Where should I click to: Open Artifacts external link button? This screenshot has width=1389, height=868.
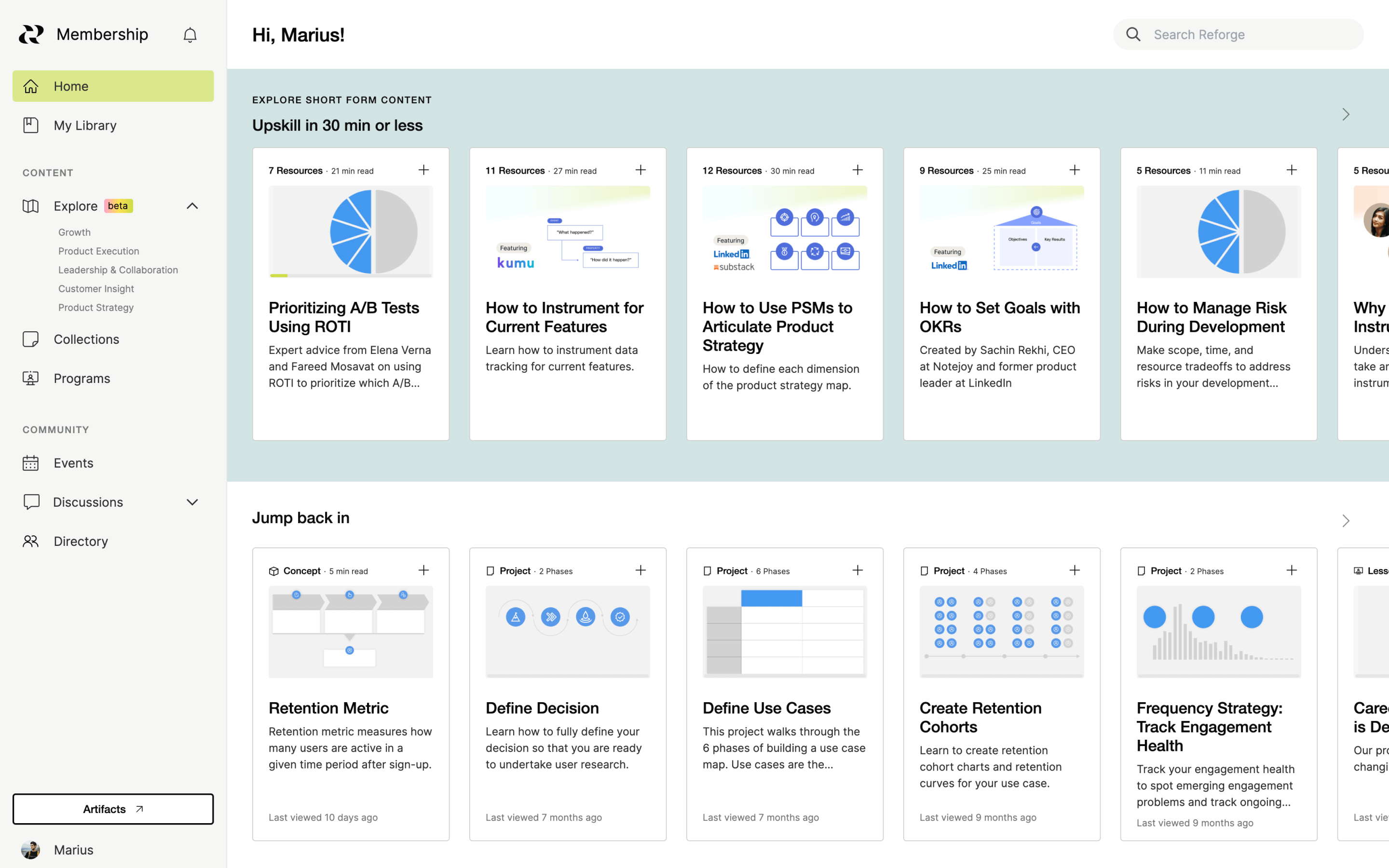(x=113, y=809)
